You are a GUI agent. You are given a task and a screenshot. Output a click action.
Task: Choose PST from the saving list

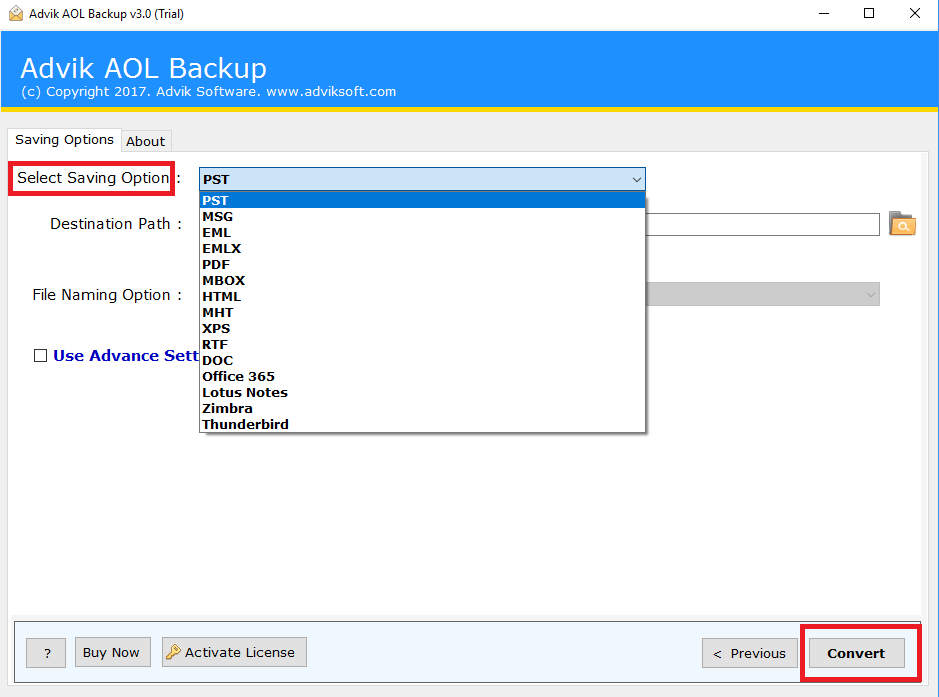422,201
